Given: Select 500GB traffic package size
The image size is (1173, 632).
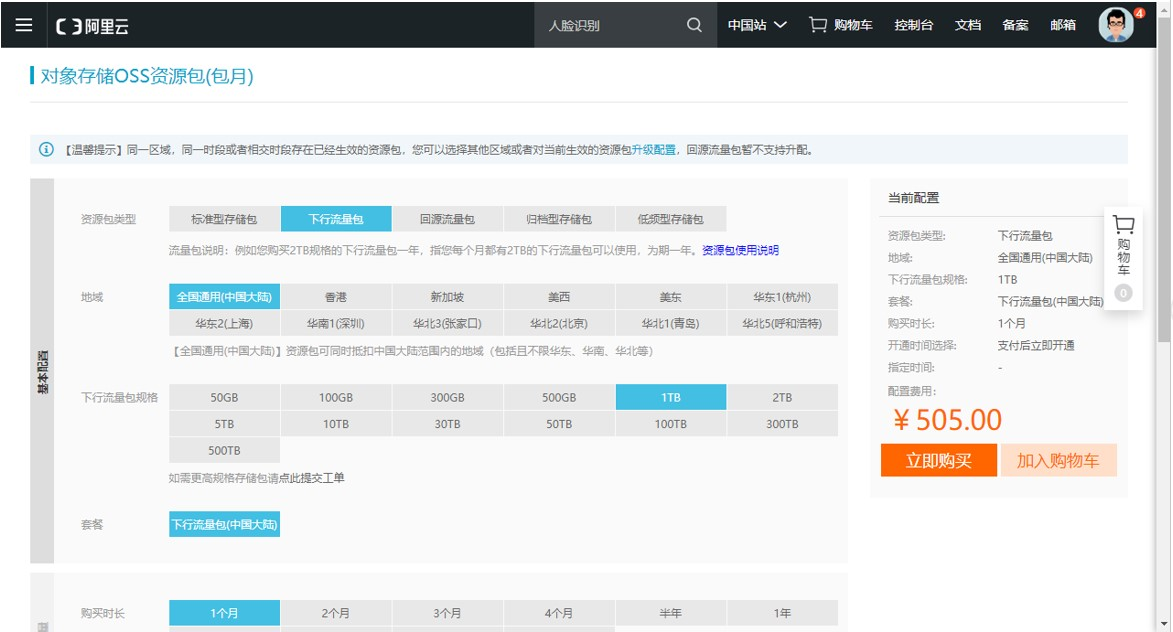Looking at the screenshot, I should pos(559,397).
